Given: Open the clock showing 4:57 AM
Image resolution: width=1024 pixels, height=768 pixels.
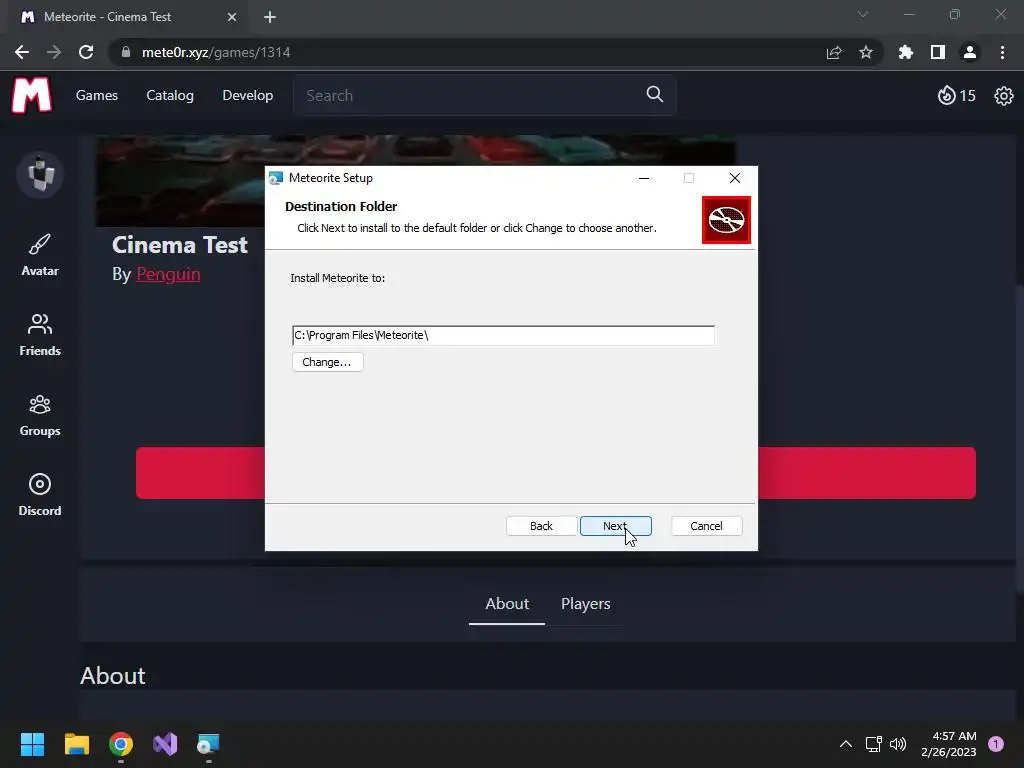Looking at the screenshot, I should (x=949, y=744).
